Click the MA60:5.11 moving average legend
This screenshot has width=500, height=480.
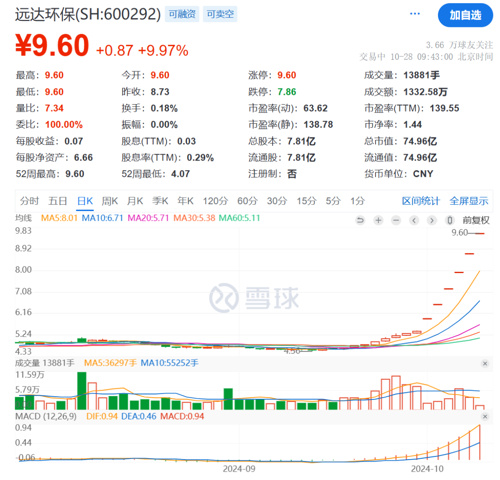click(239, 218)
